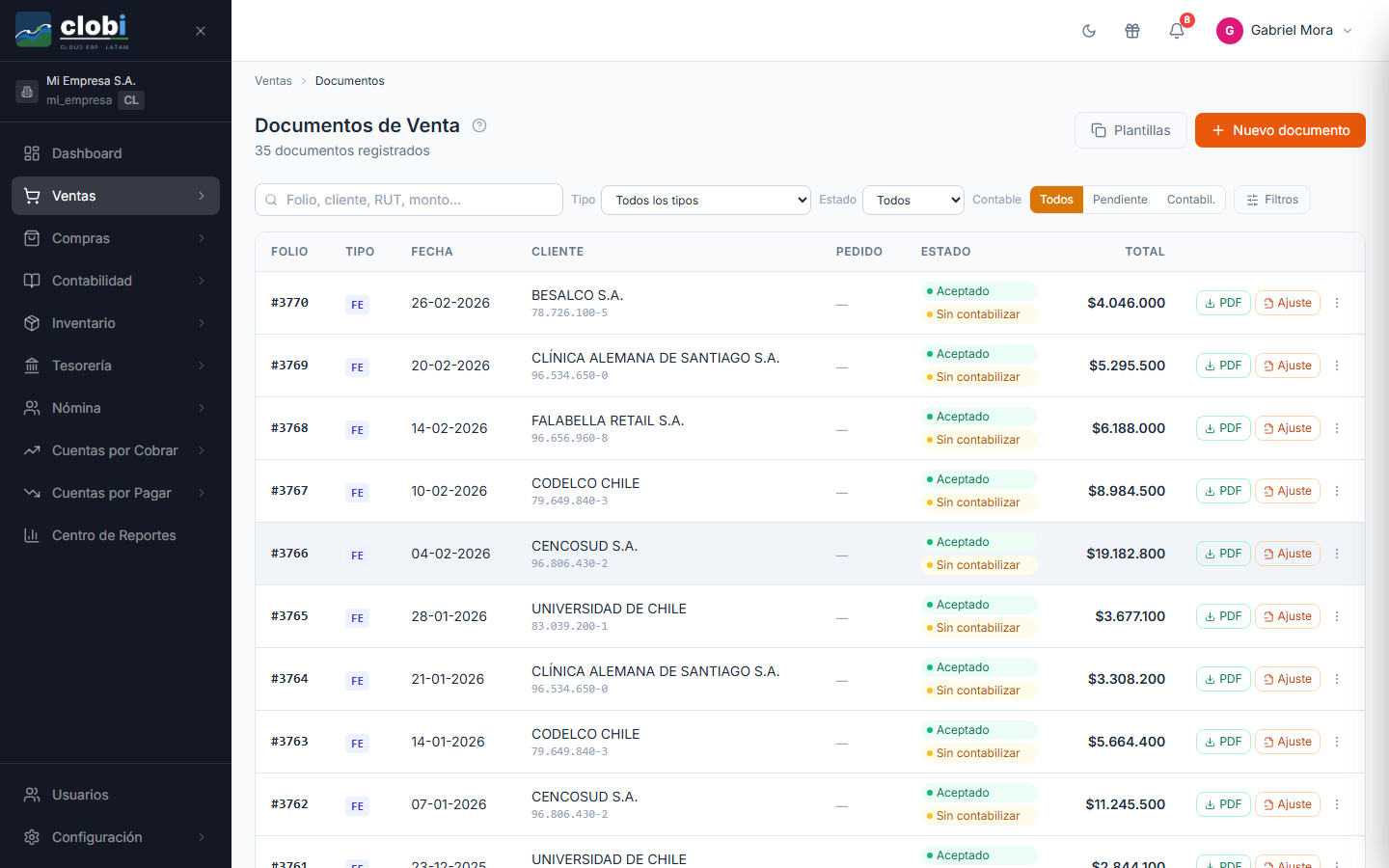Toggle dark mode moon icon
1389x868 pixels.
1089,31
